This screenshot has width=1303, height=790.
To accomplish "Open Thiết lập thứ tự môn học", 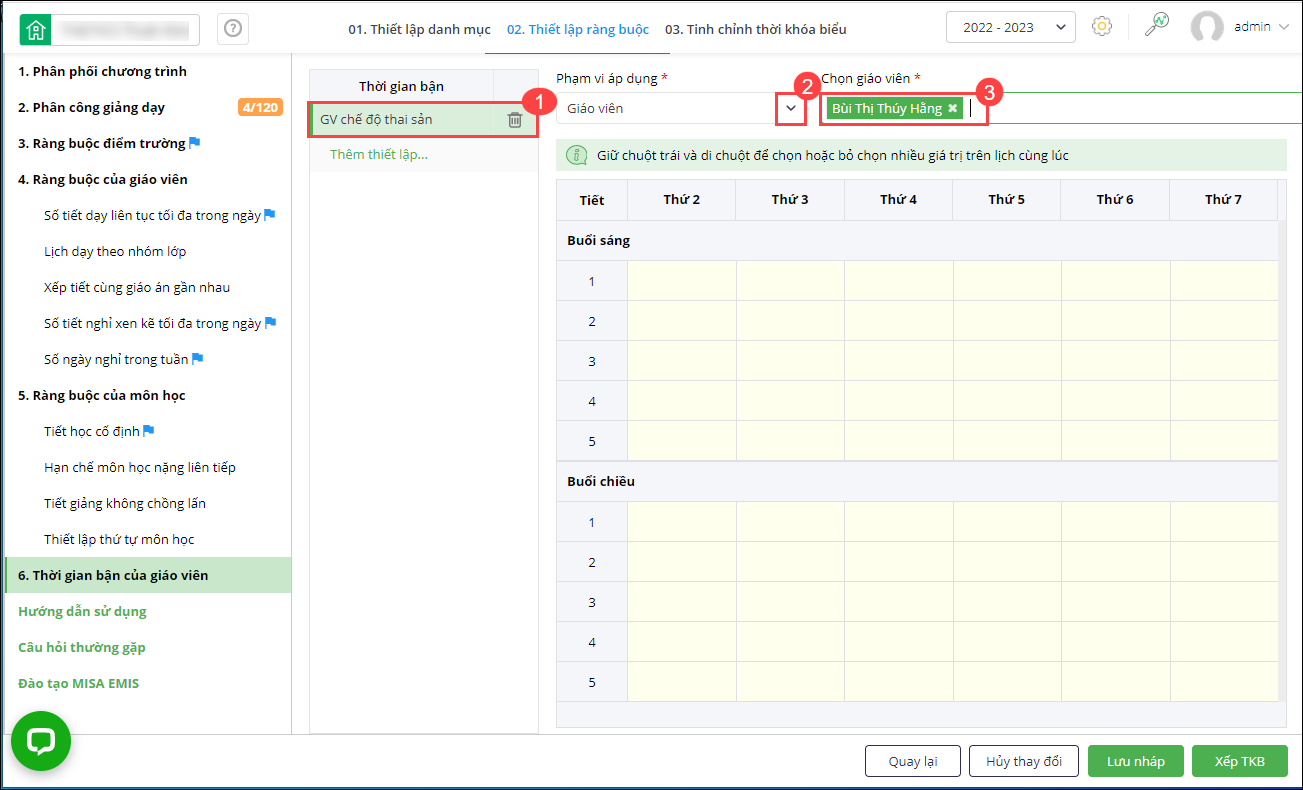I will click(119, 540).
